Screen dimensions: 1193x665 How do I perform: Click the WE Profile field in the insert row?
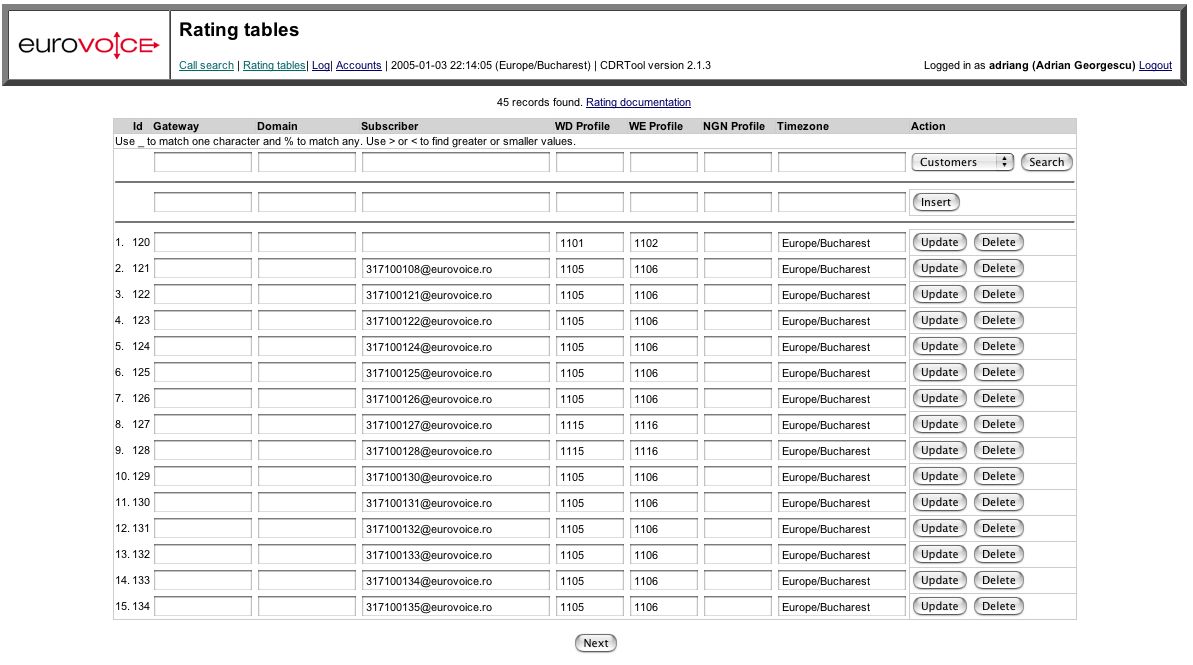(x=663, y=202)
